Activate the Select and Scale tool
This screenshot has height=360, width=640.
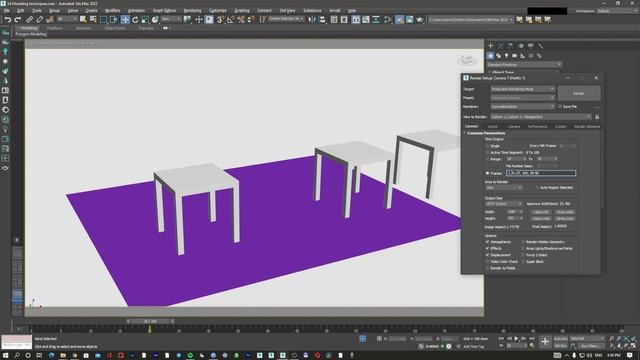[145, 20]
